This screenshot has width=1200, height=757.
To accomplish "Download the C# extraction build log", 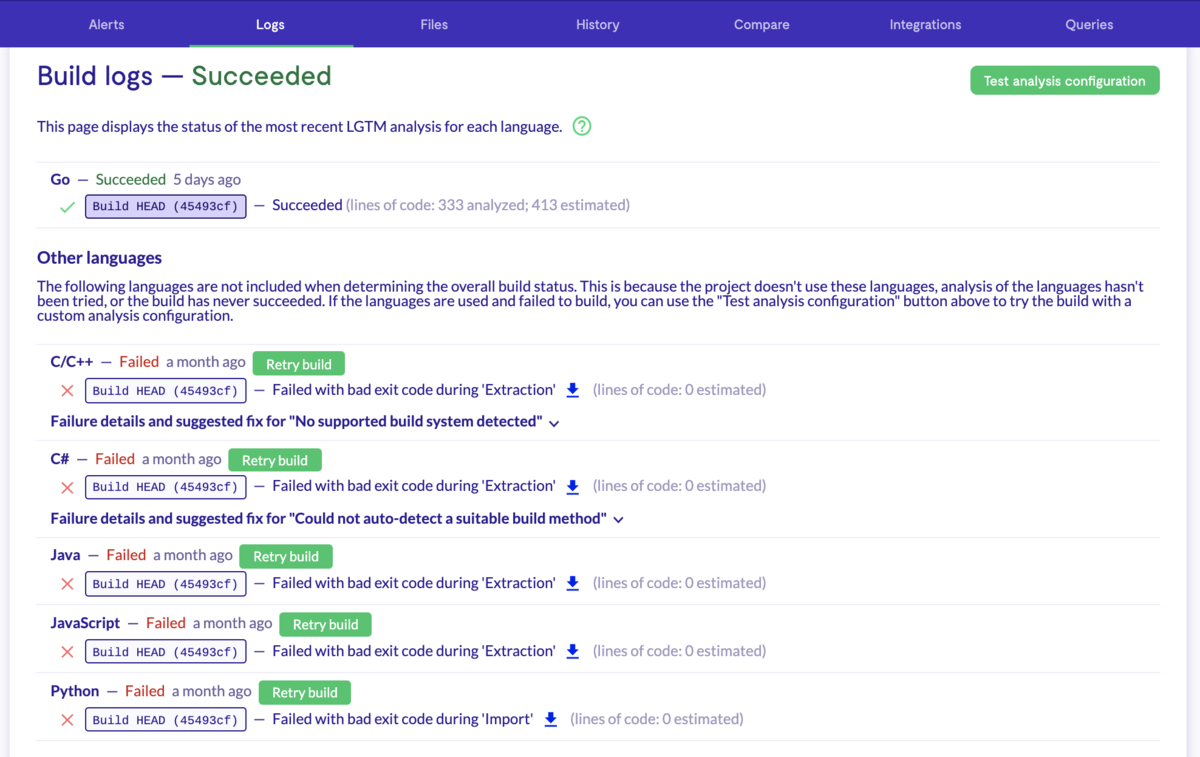I will tap(572, 487).
